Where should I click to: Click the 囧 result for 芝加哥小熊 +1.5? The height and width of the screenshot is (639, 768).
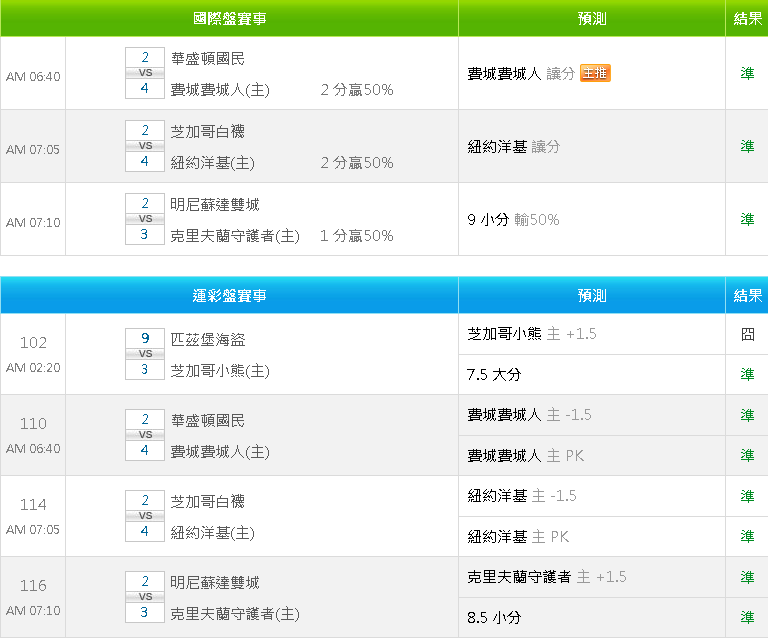747,334
